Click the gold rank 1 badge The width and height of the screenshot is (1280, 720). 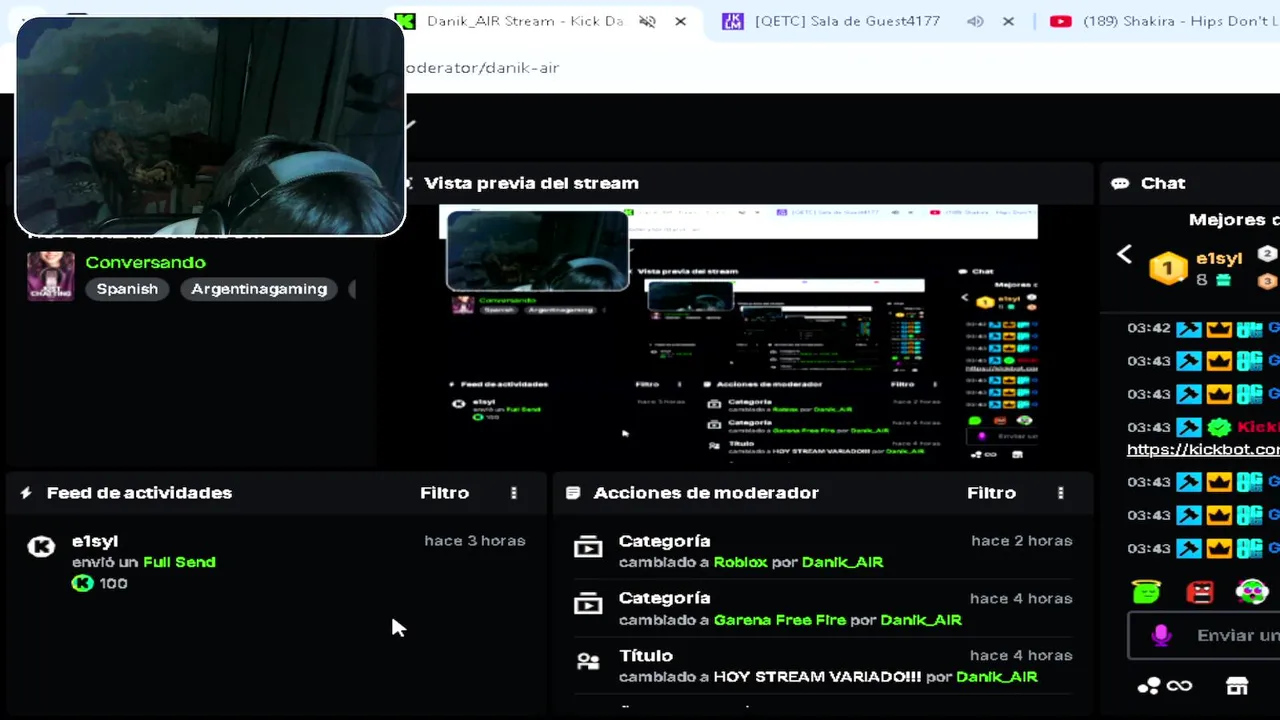1167,268
